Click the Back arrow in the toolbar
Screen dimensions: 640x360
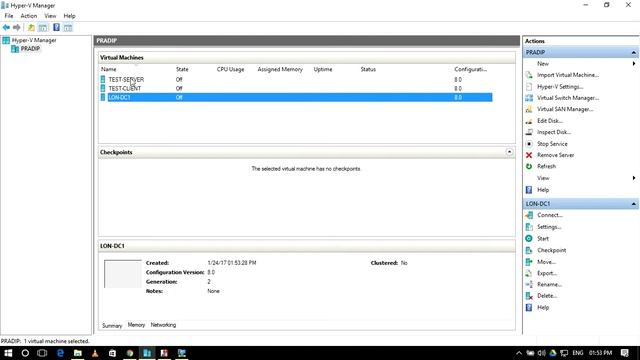pos(6,27)
